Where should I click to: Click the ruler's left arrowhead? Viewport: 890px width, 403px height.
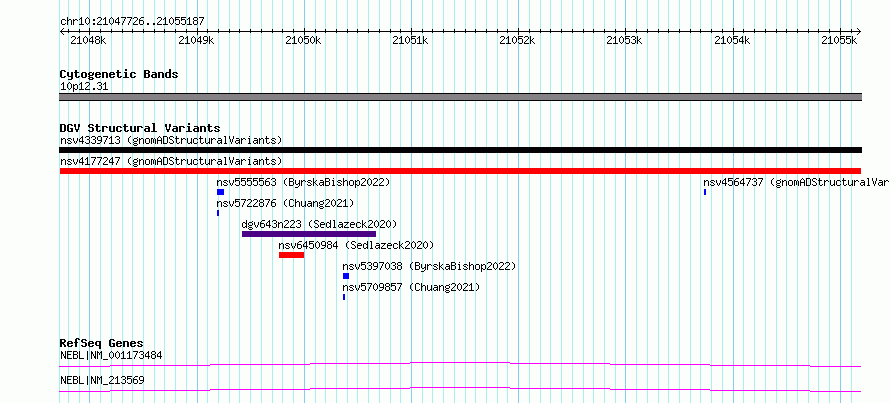pyautogui.click(x=62, y=31)
